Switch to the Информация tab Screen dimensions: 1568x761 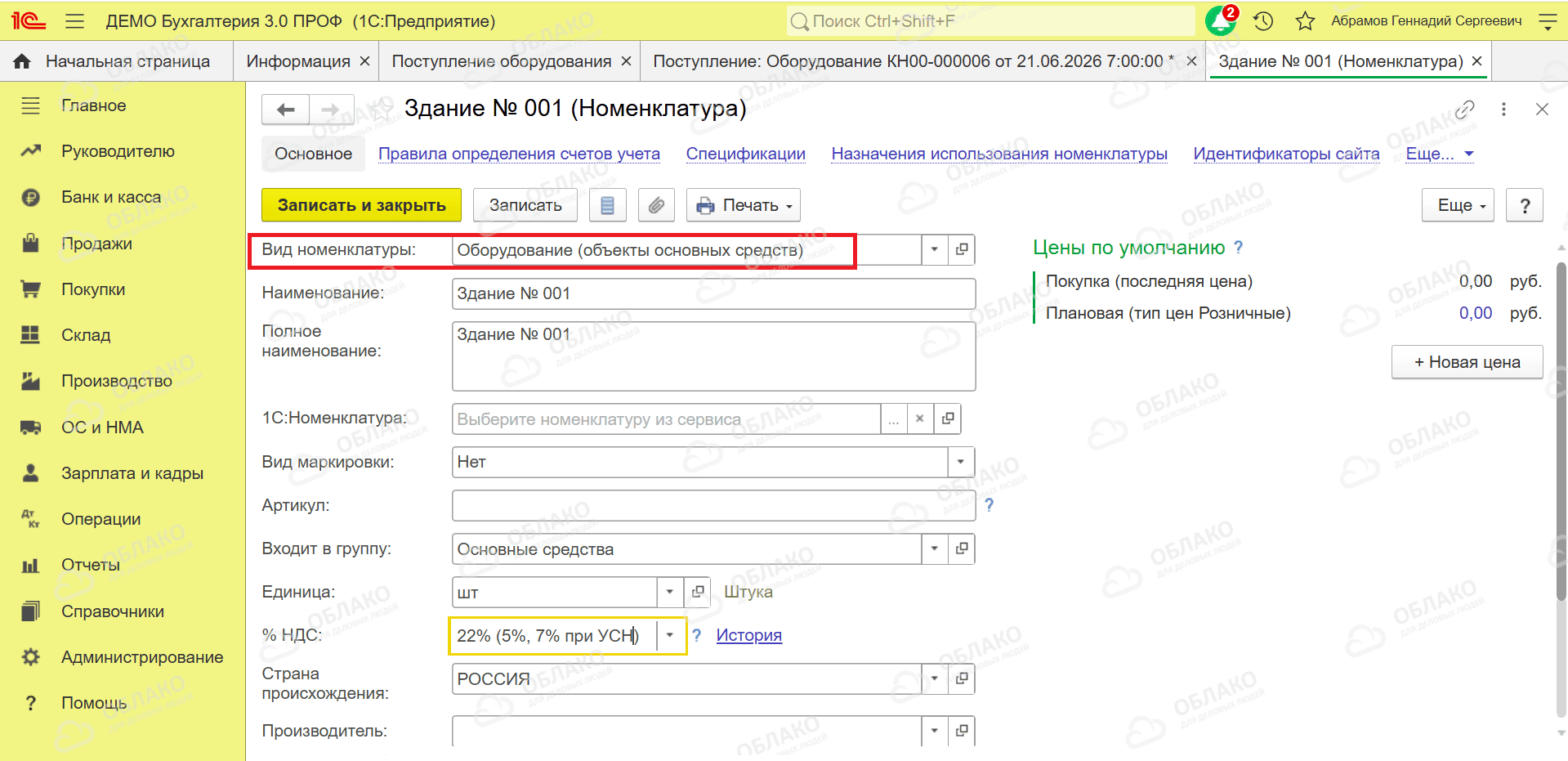click(x=298, y=61)
